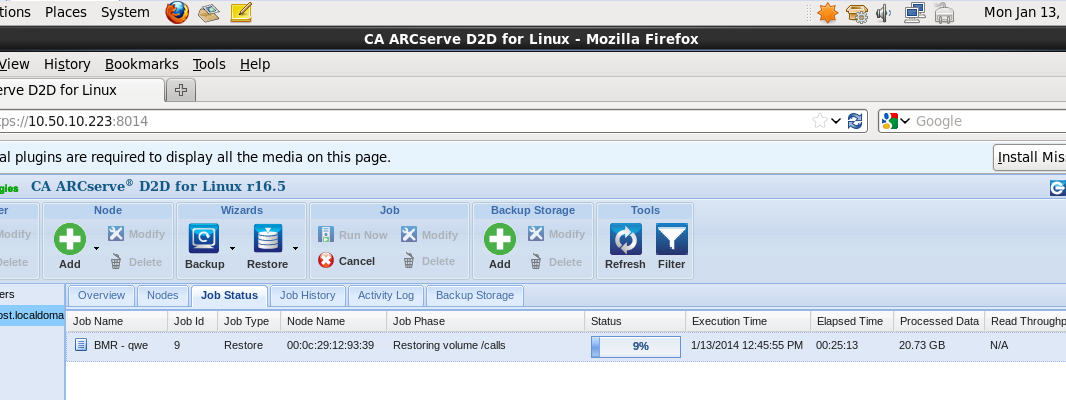Screen dimensions: 1066x400
Task: Click the Node Delete trash icon
Action: [116, 261]
